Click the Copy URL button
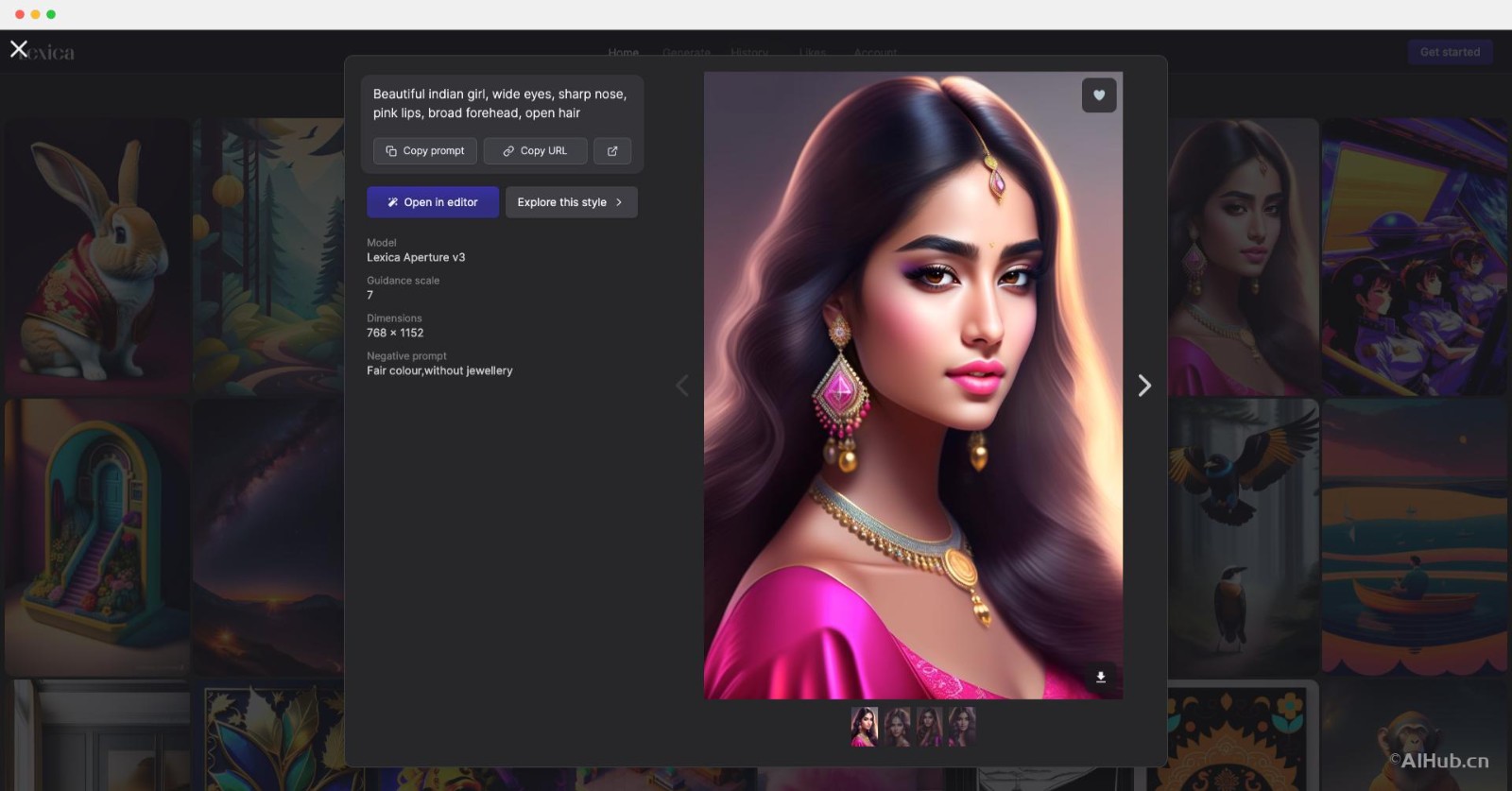The image size is (1512, 791). tap(535, 151)
